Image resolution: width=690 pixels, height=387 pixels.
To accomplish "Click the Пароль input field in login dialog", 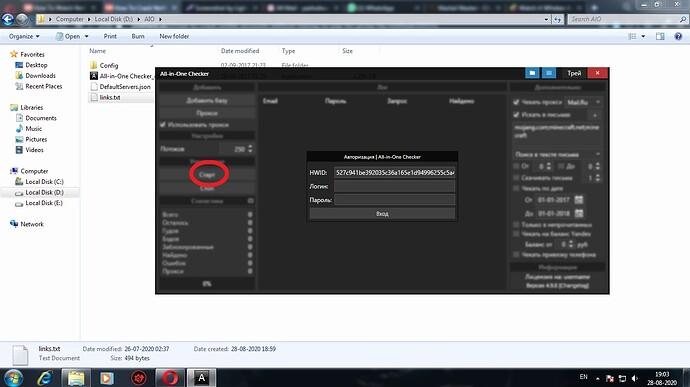I will 394,200.
